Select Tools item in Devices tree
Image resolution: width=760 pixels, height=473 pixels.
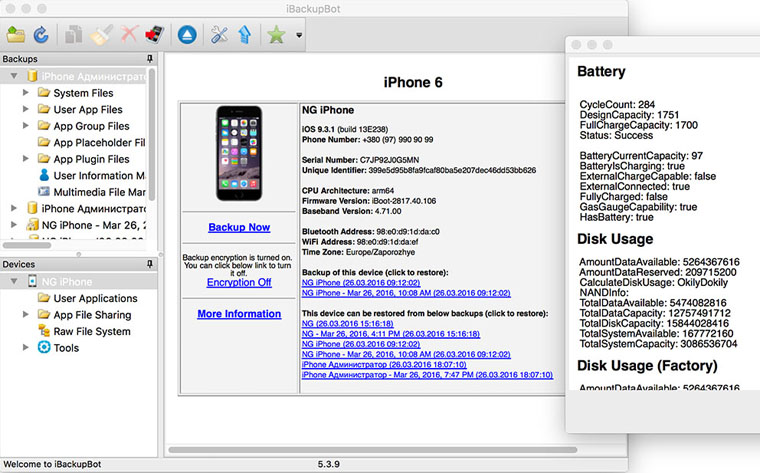(66, 348)
